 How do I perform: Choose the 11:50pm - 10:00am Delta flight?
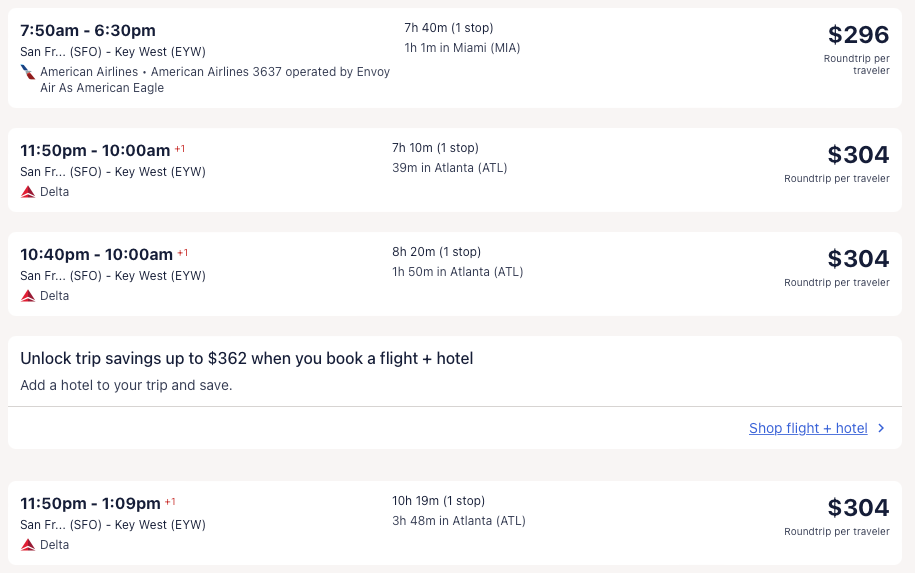coord(95,151)
